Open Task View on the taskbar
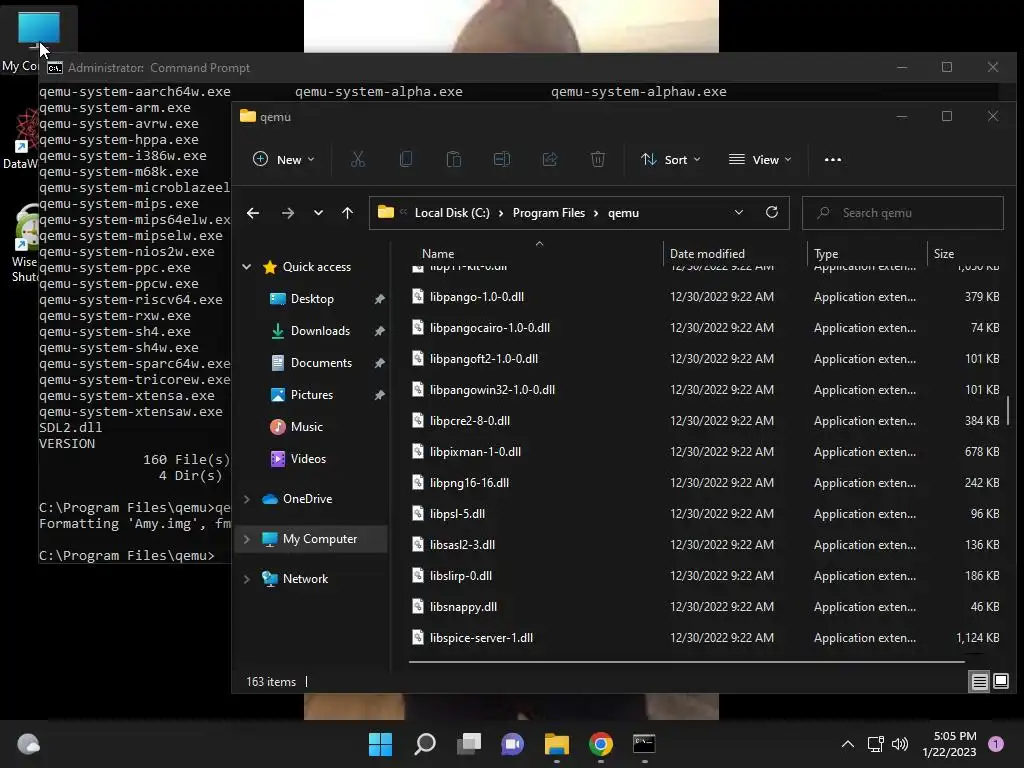The height and width of the screenshot is (768, 1024). click(469, 744)
